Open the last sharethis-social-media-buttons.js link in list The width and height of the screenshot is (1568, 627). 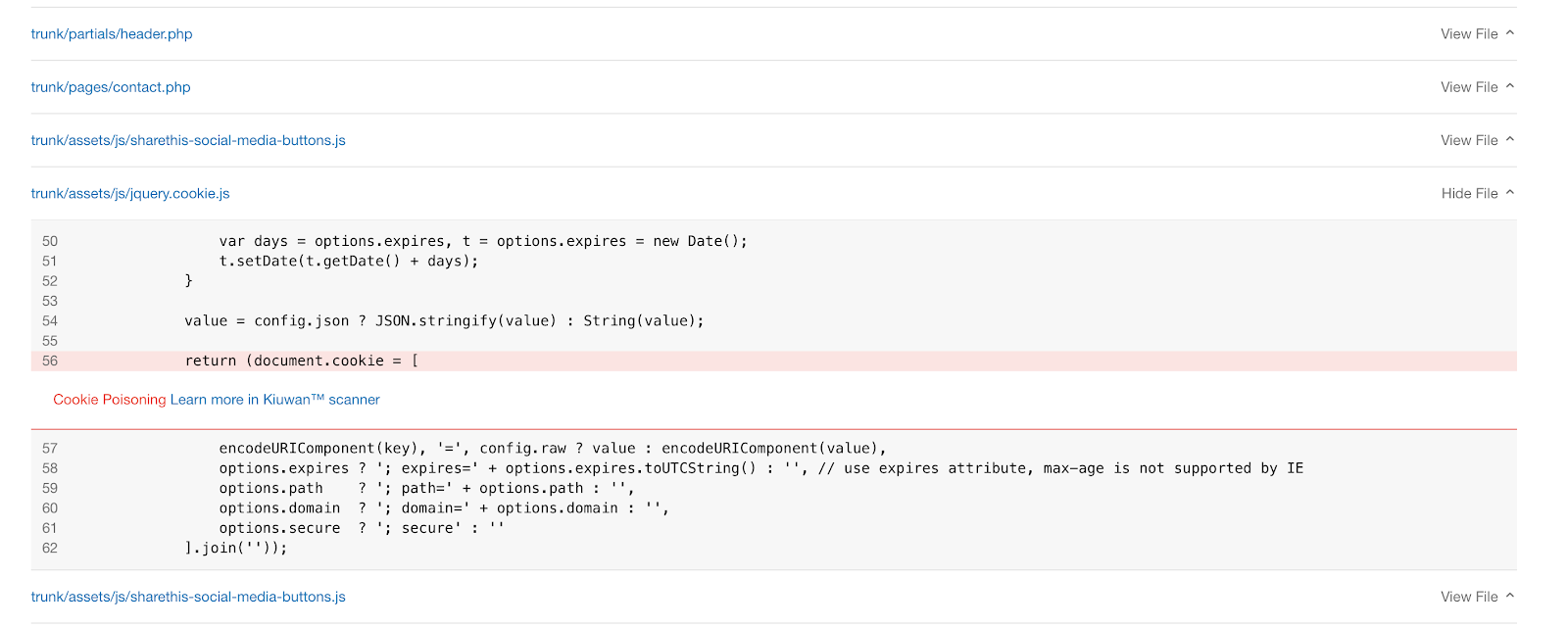[188, 597]
